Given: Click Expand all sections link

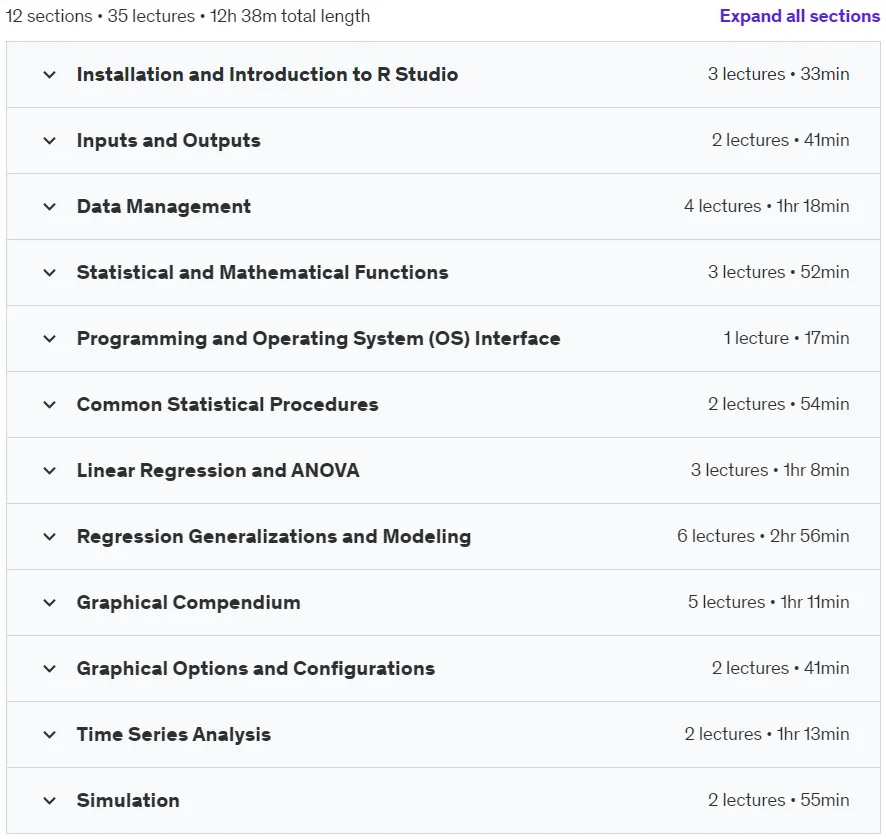Looking at the screenshot, I should (800, 16).
